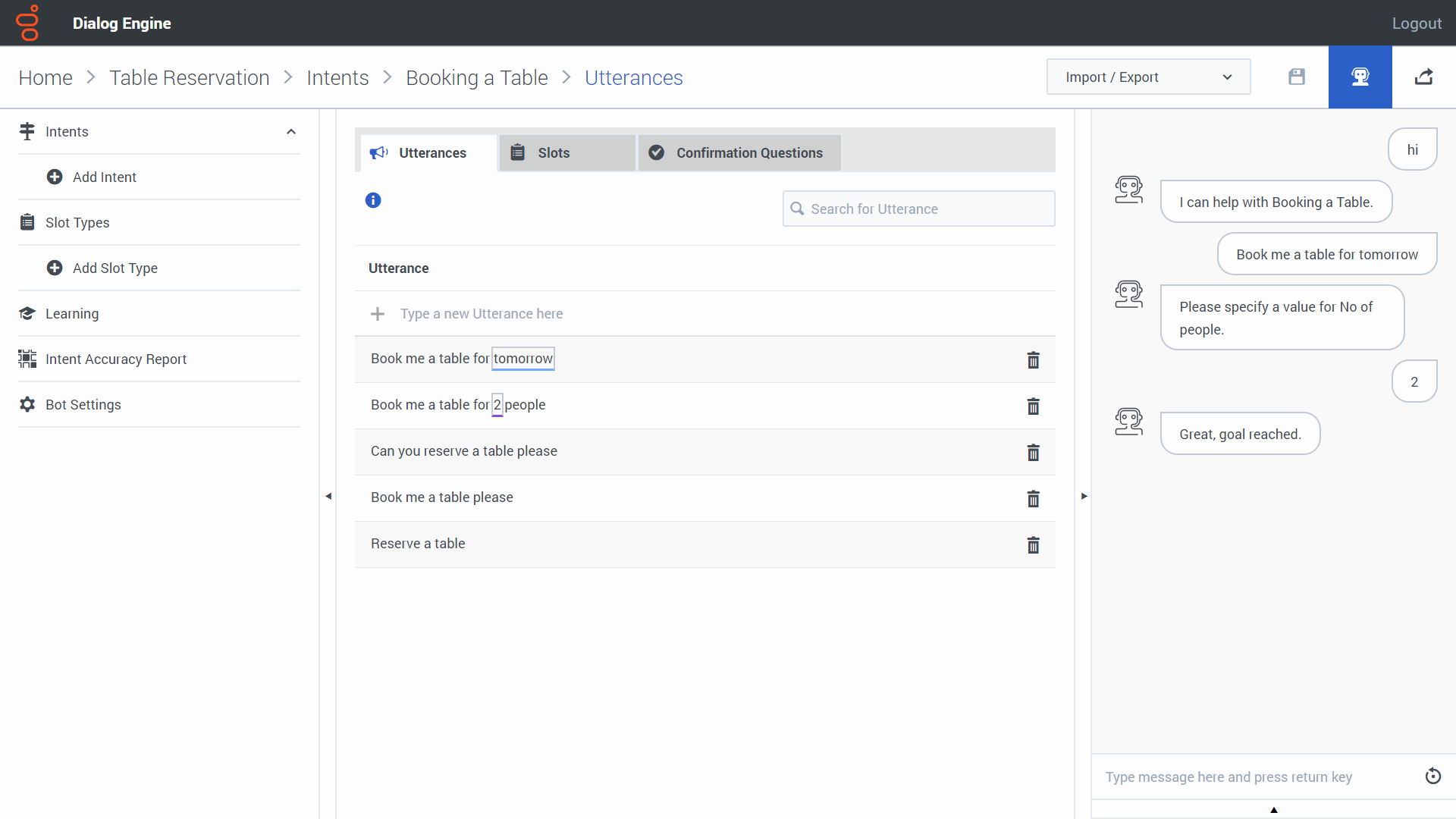Open the Intent Accuracy Report
The height and width of the screenshot is (819, 1456).
(116, 359)
